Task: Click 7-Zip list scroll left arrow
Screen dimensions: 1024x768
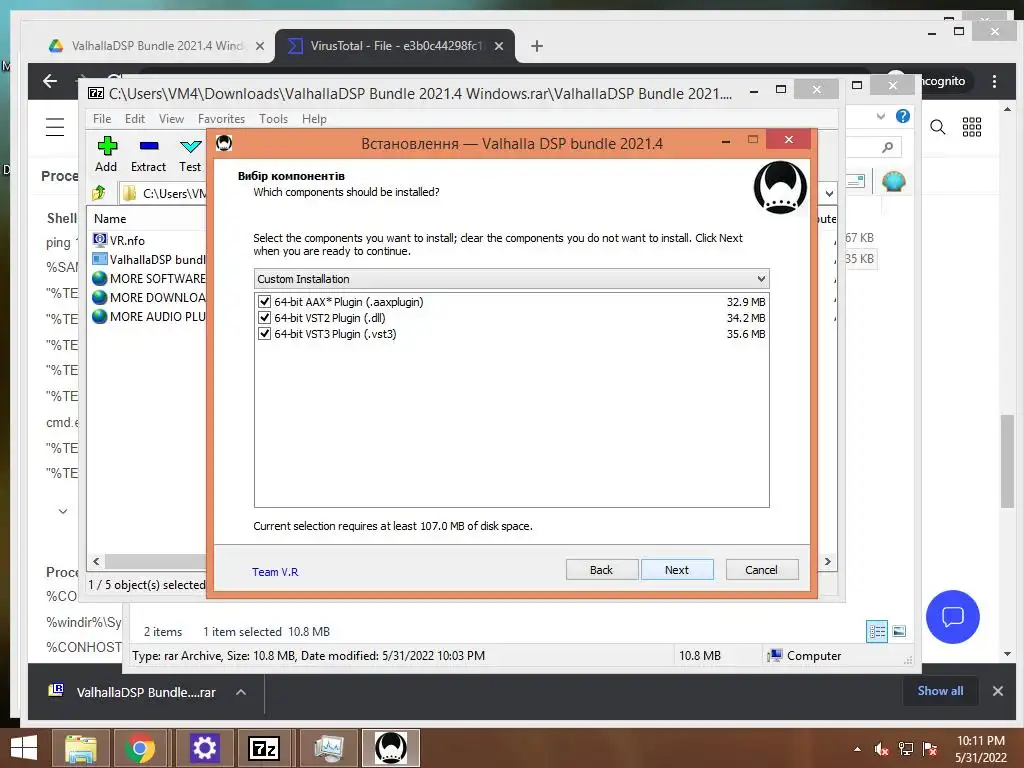Action: 97,562
